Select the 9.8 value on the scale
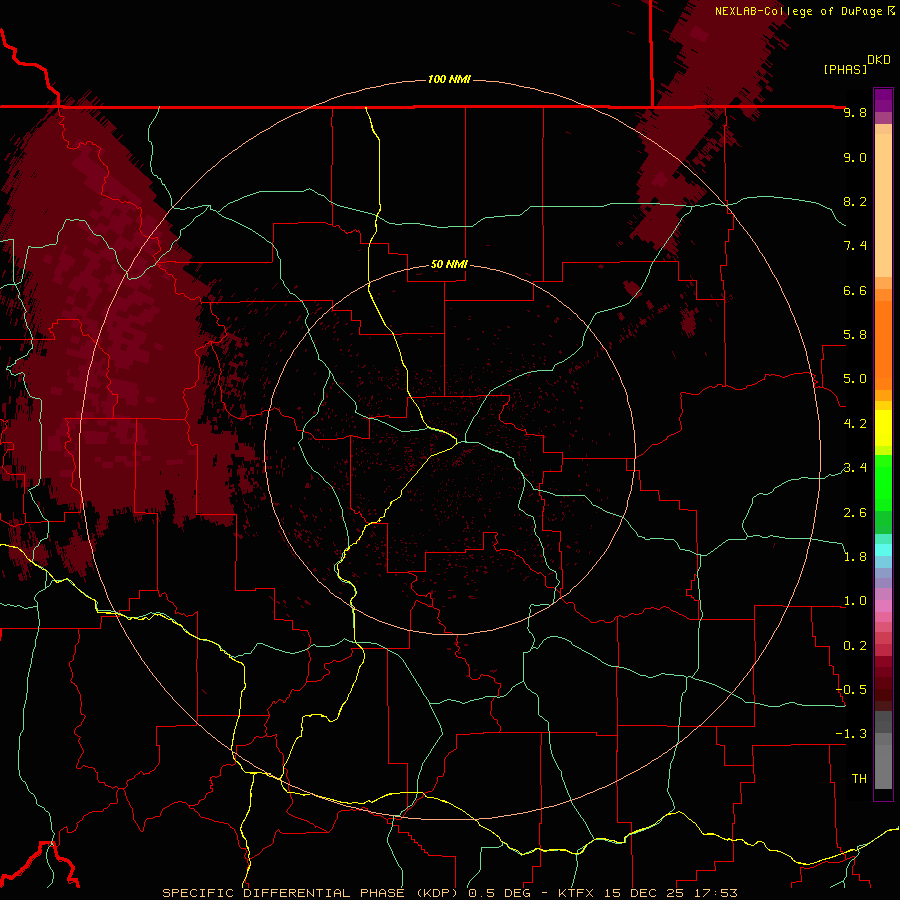900x900 pixels. 855,112
